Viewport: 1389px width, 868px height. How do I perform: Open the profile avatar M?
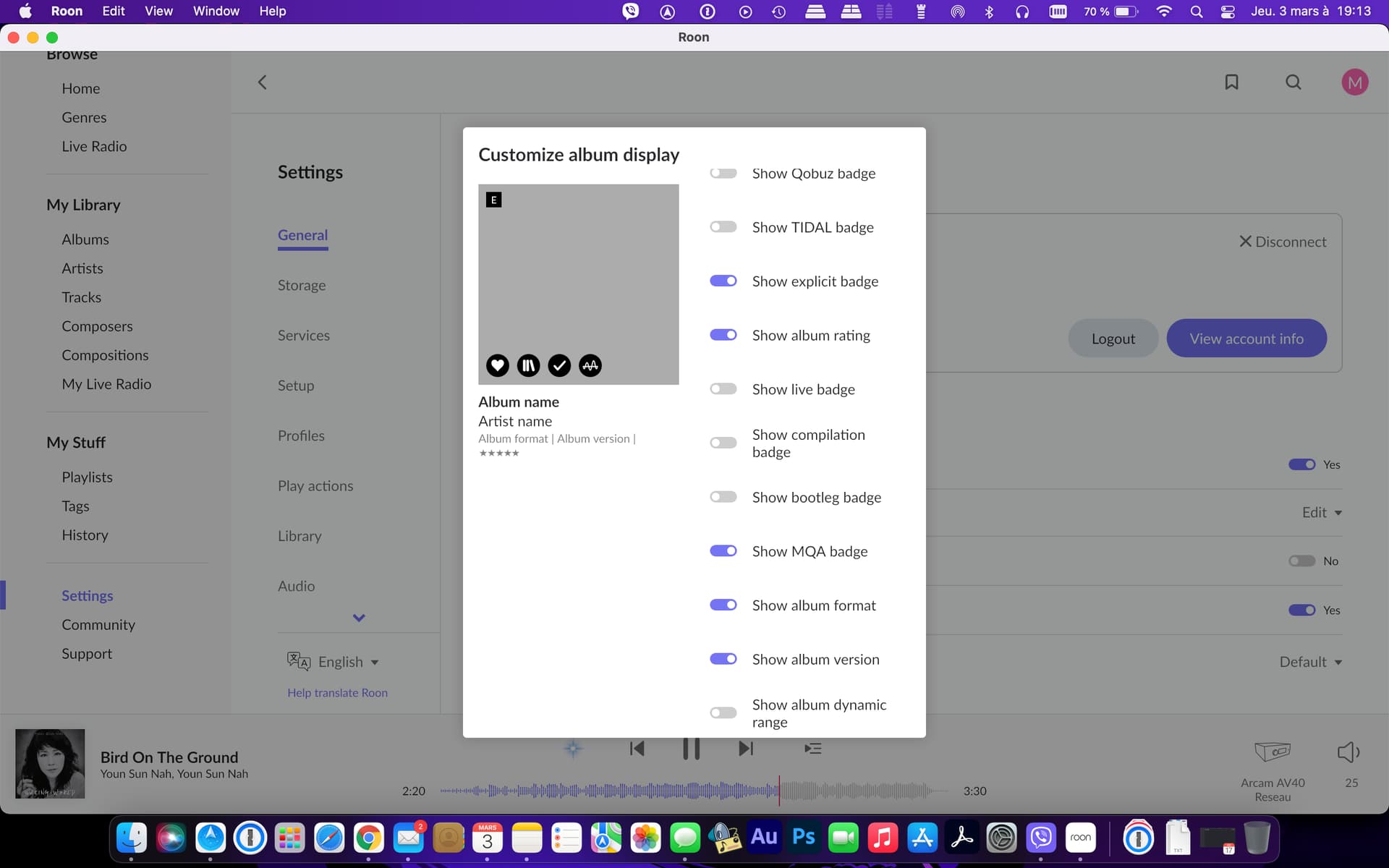coord(1355,82)
